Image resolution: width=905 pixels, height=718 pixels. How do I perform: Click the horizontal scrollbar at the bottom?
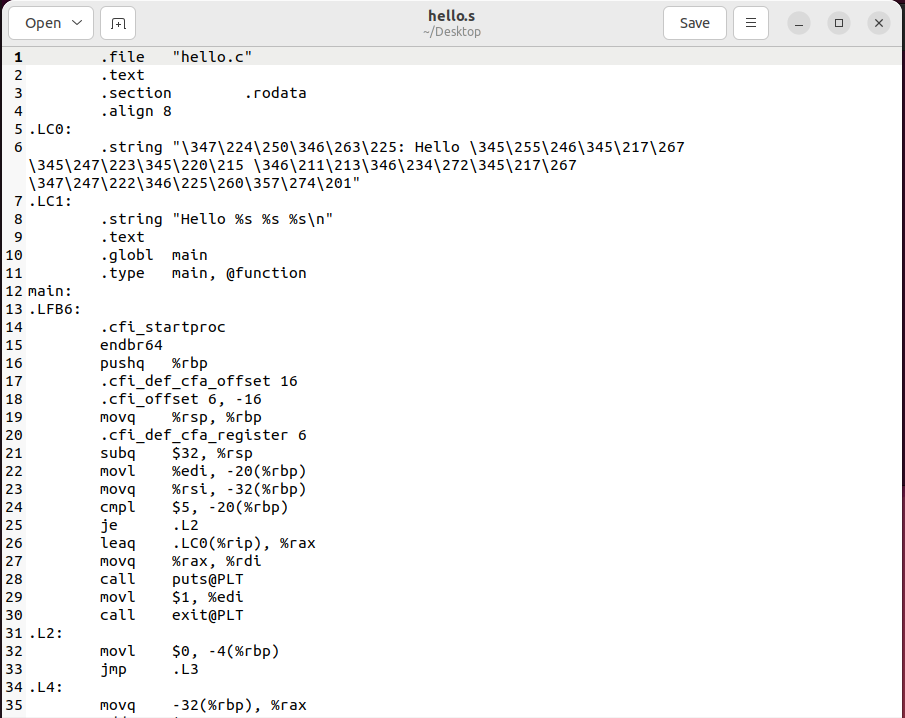click(450, 713)
